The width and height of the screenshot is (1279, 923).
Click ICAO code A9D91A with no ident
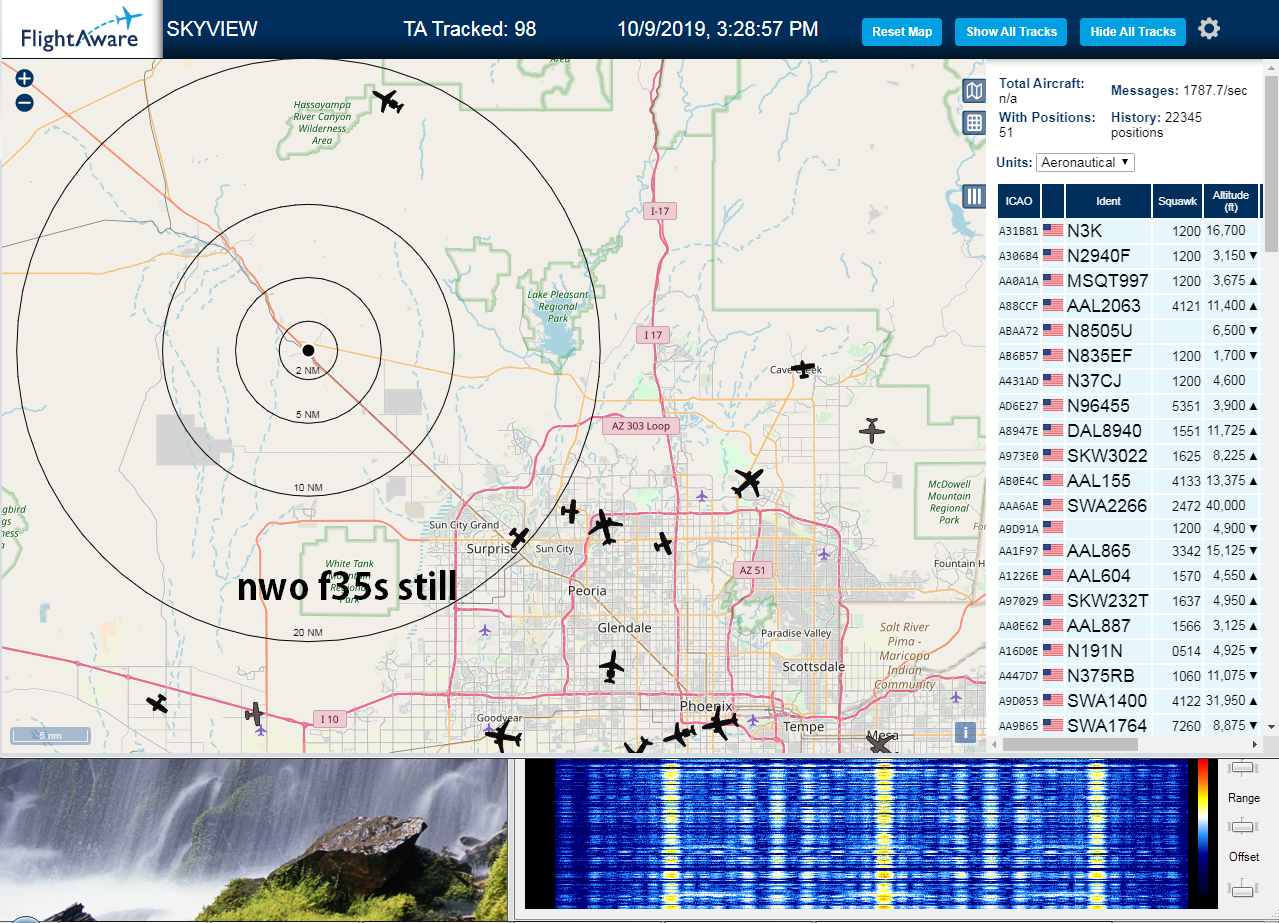tap(1018, 529)
